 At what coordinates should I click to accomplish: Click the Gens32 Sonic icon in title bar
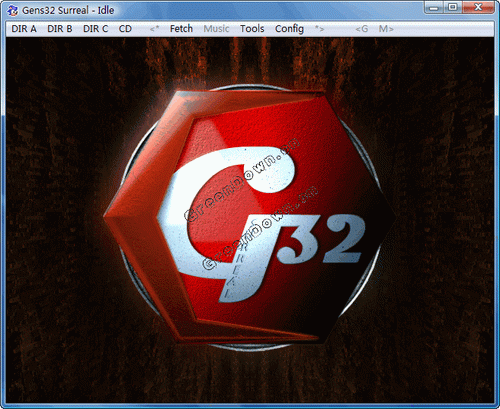13,10
